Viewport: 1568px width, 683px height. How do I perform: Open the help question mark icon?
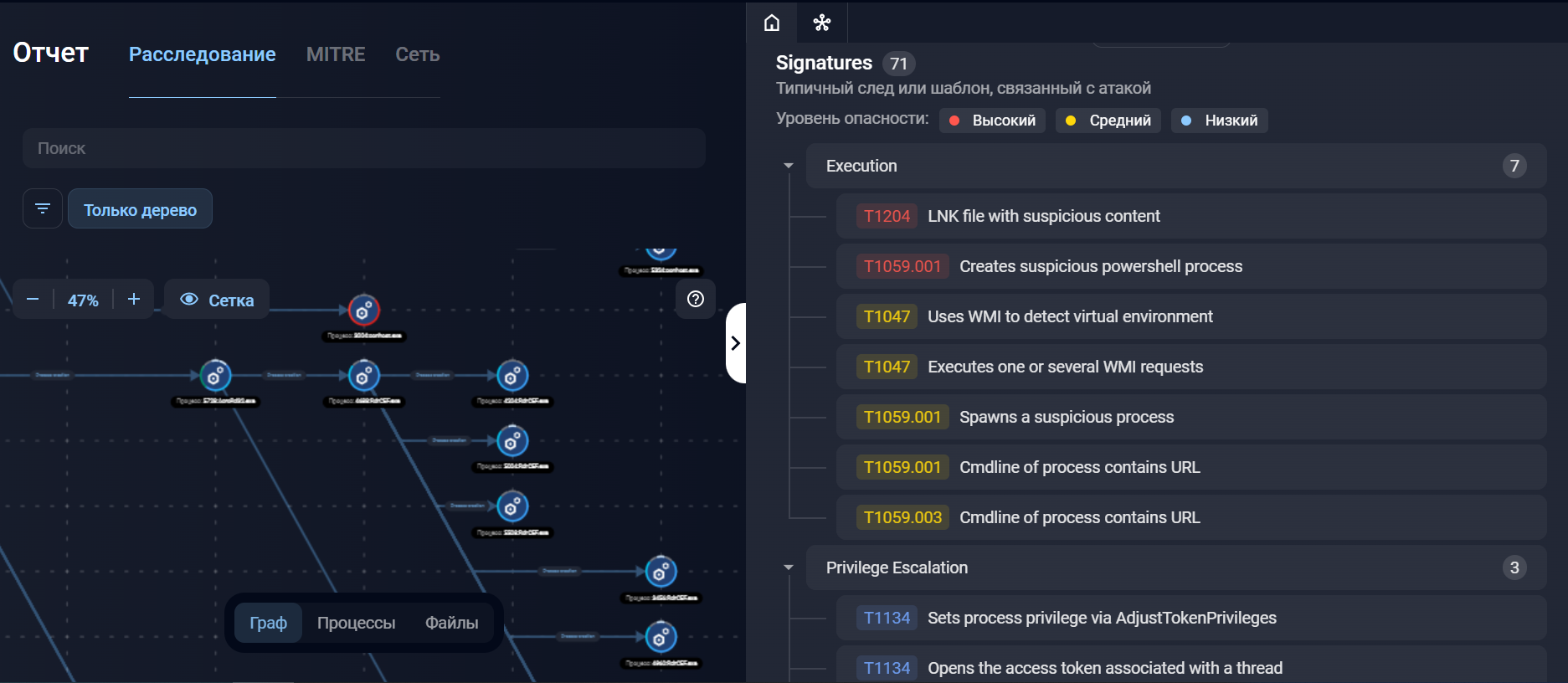[695, 299]
